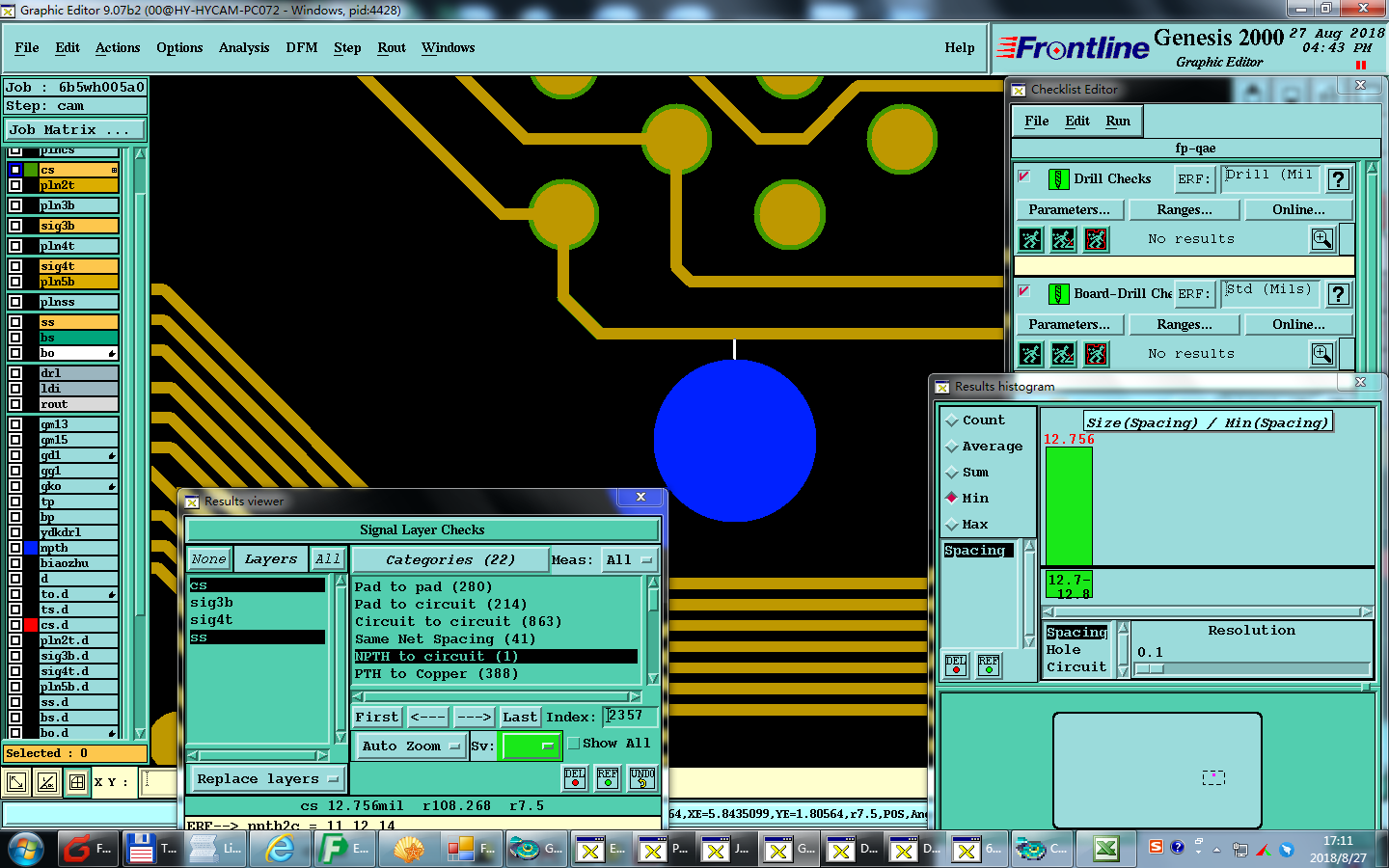This screenshot has width=1389, height=868.
Task: Click the ERF: button for Drill Checks
Action: (1194, 179)
